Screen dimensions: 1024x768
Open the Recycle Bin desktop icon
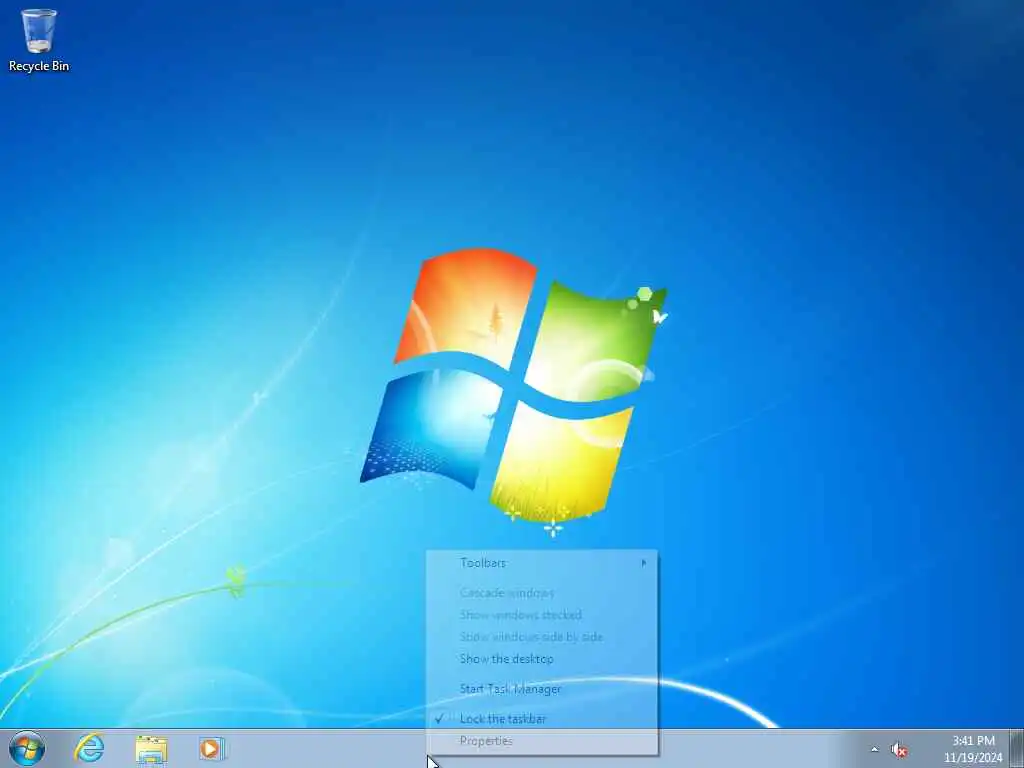coord(39,39)
